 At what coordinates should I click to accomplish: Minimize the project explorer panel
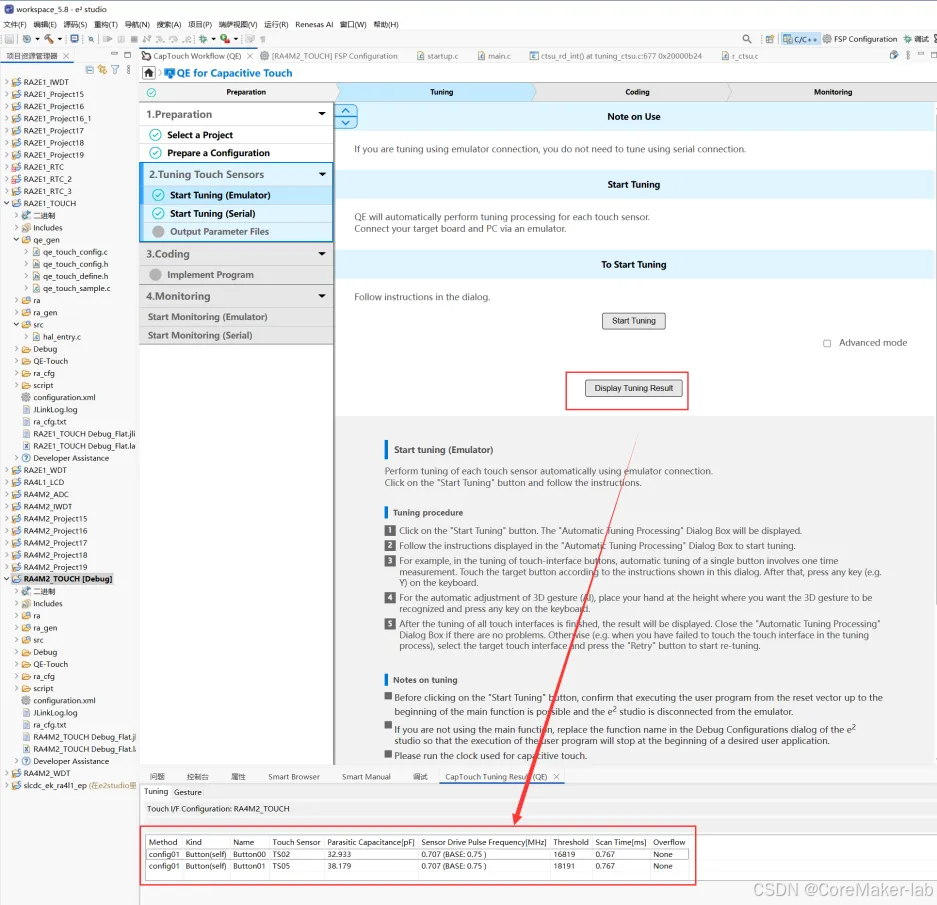[x=114, y=54]
